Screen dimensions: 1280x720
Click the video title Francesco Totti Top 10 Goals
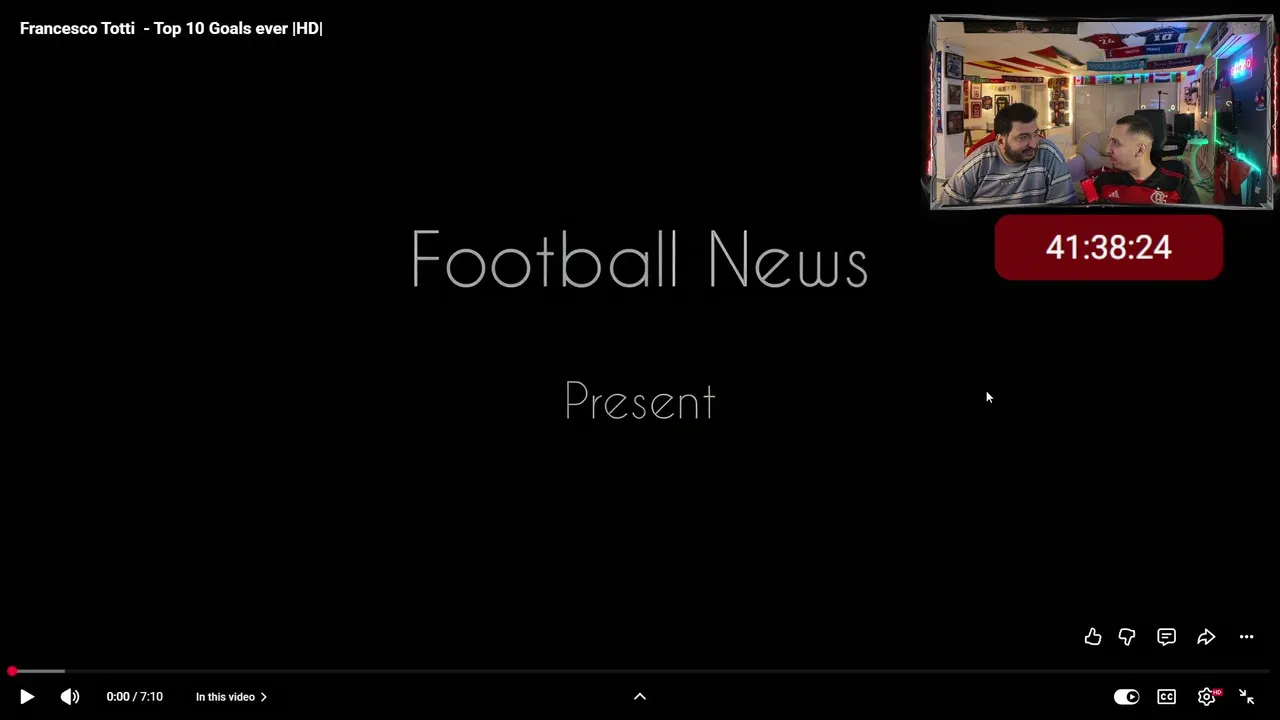tap(171, 28)
